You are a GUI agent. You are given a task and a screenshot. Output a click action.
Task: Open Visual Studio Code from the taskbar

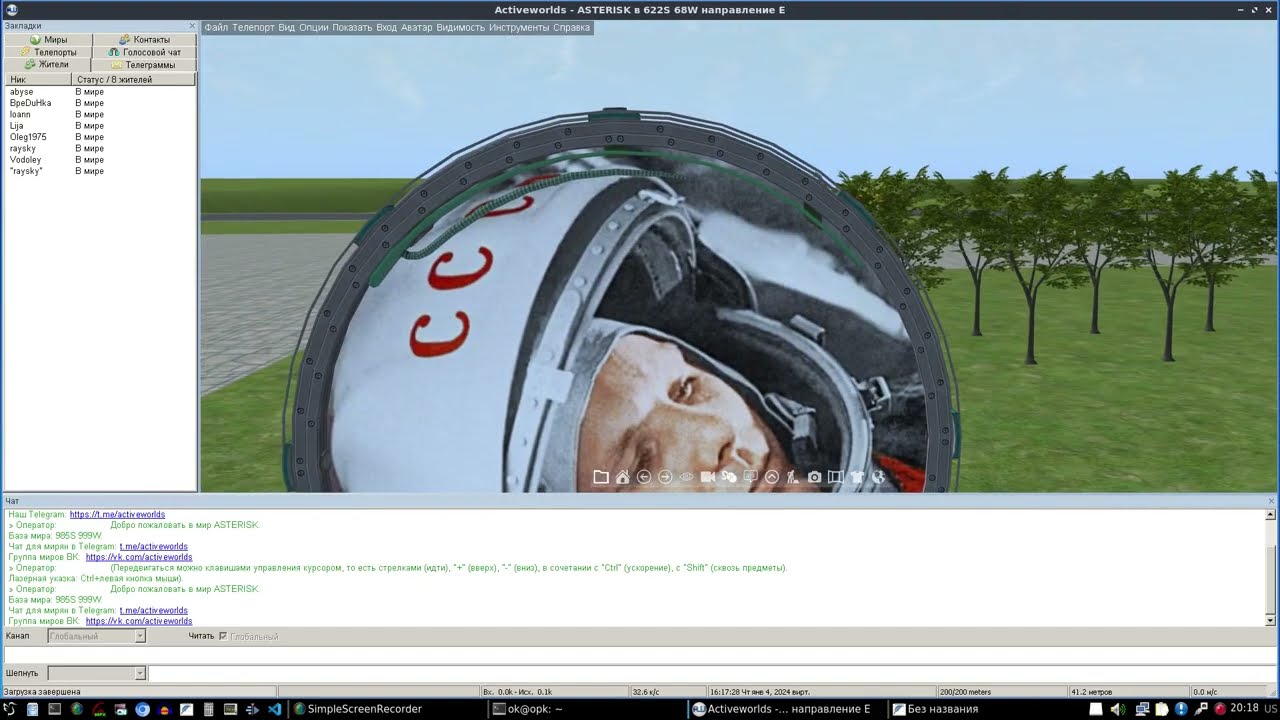(x=274, y=709)
